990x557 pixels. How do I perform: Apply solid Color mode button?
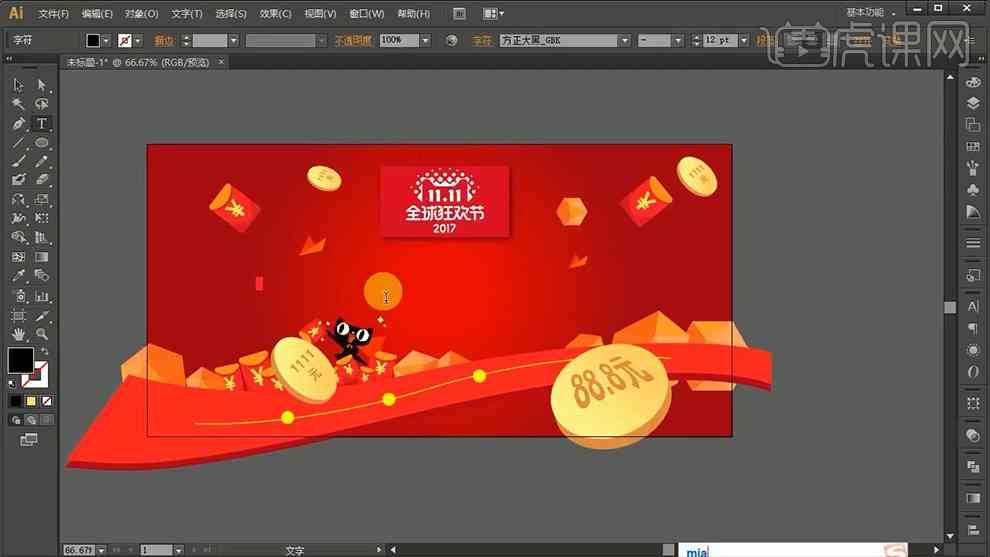tap(16, 401)
